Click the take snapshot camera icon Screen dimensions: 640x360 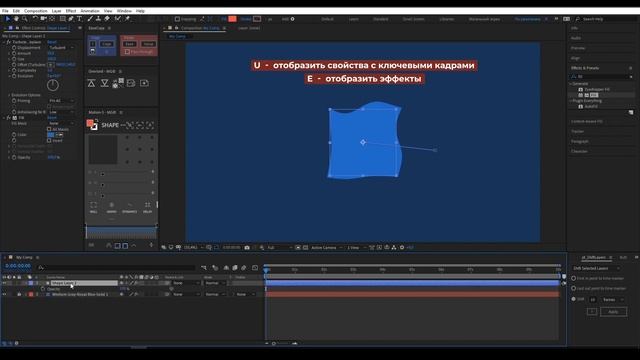point(247,247)
